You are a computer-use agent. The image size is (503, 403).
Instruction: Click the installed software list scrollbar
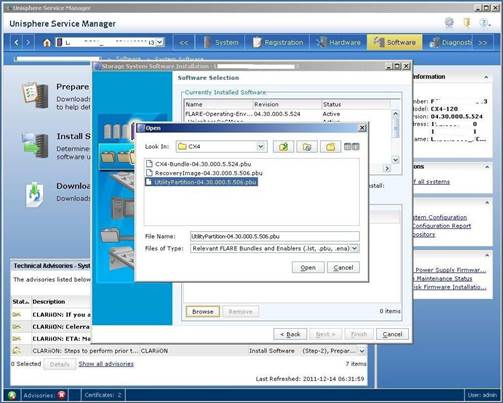pyautogui.click(x=395, y=137)
